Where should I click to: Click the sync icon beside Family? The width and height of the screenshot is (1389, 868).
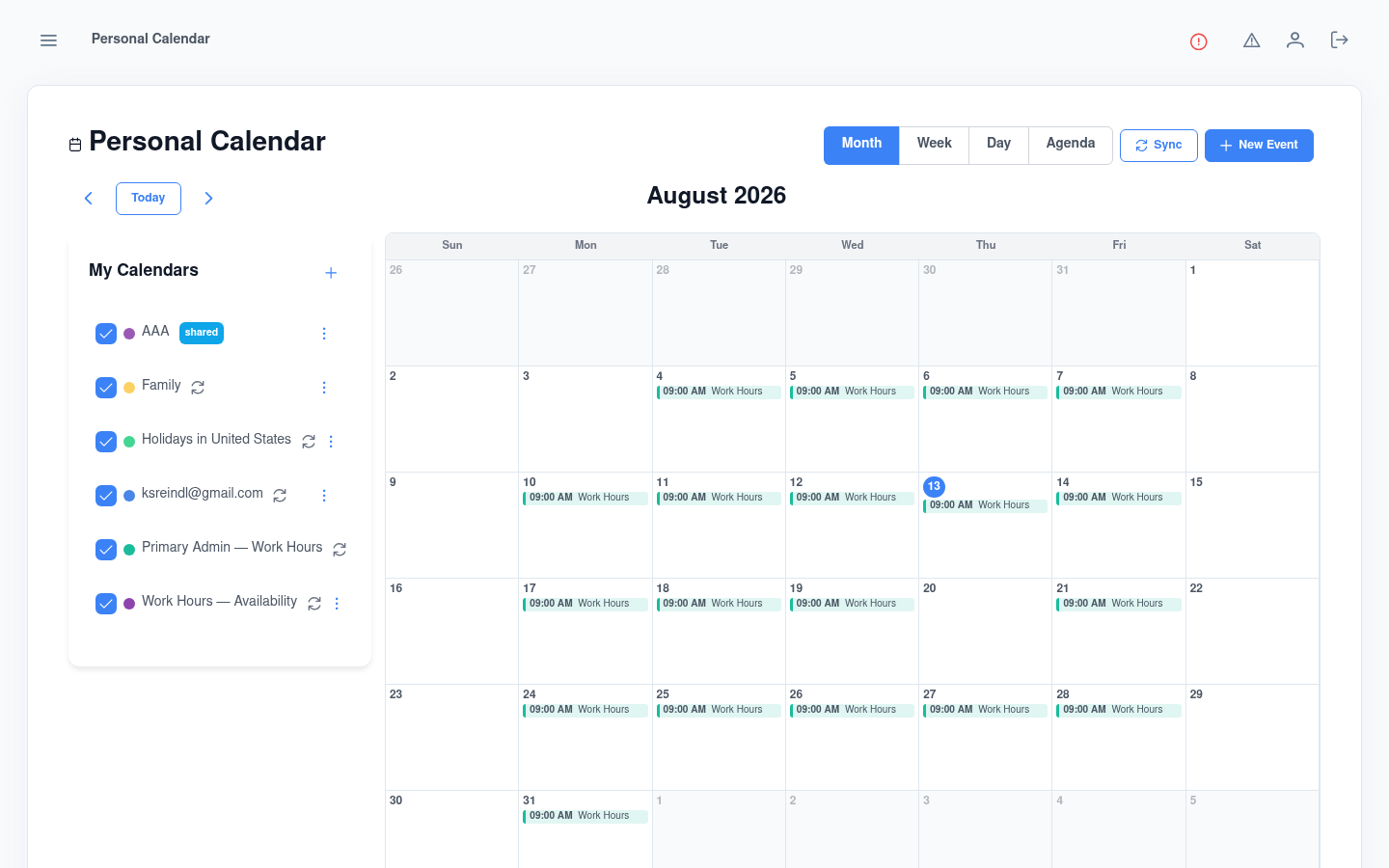click(198, 387)
